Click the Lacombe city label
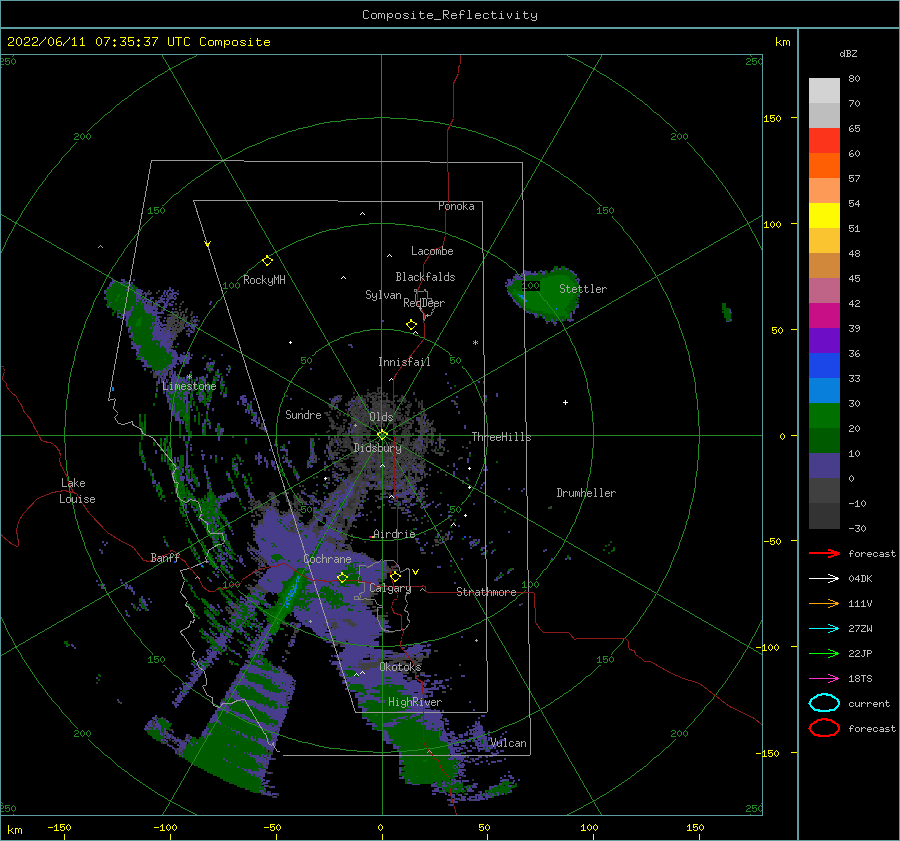This screenshot has width=900, height=841. click(x=432, y=251)
